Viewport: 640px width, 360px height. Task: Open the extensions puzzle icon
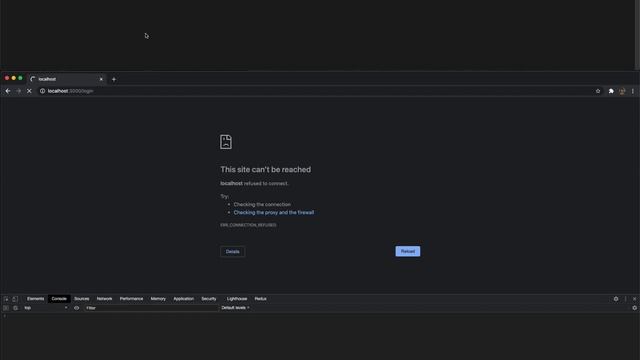click(611, 91)
